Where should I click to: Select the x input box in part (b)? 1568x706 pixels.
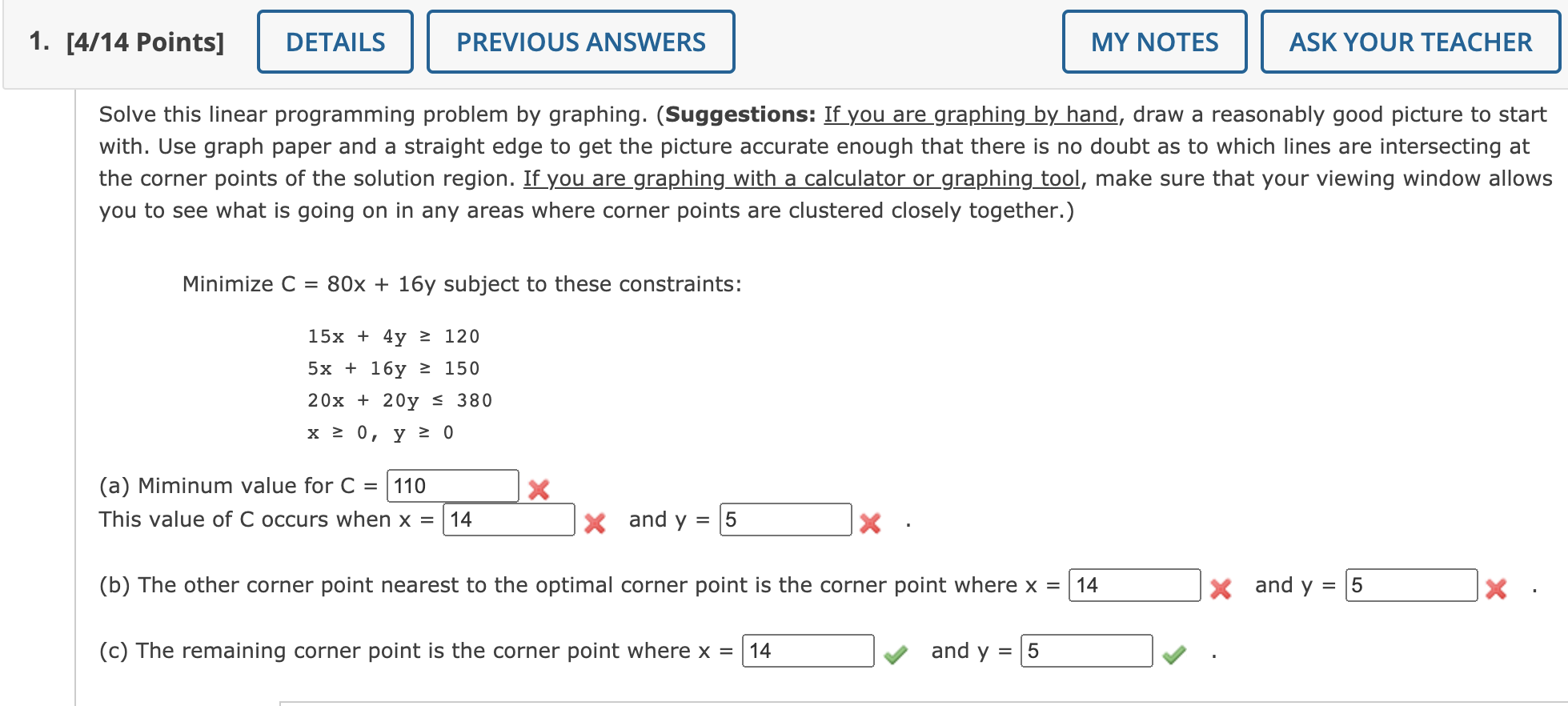tap(1133, 586)
